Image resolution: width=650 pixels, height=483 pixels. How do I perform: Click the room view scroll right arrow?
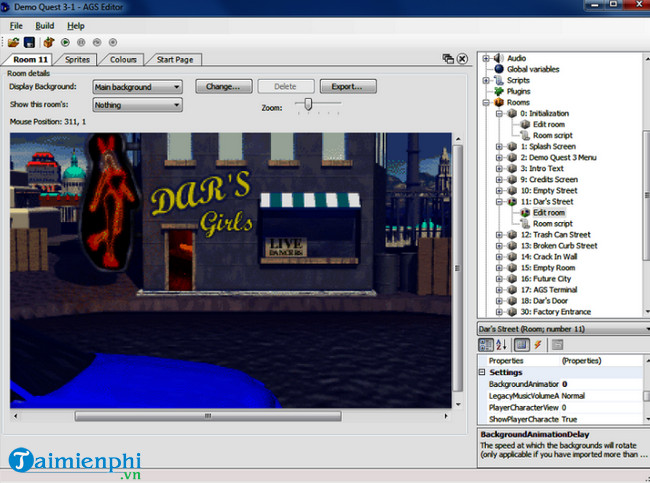(x=446, y=416)
